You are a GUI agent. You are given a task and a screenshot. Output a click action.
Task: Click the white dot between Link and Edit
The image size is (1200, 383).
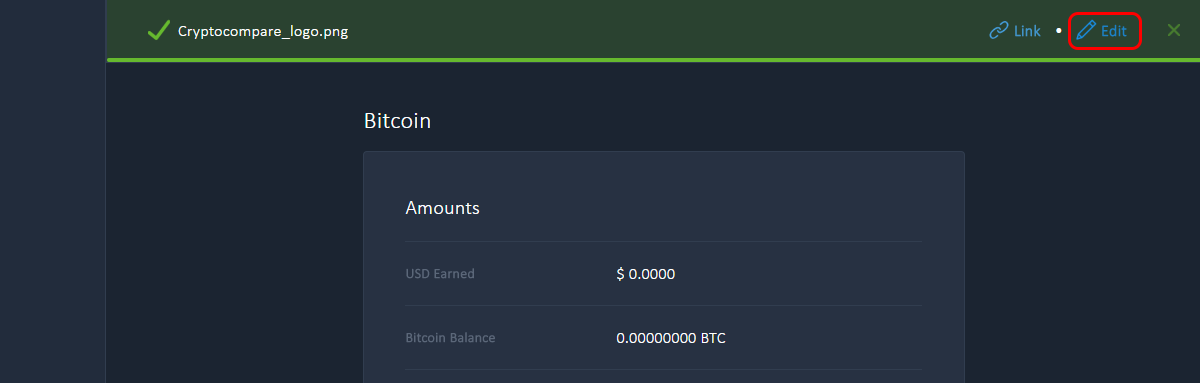tap(1058, 31)
